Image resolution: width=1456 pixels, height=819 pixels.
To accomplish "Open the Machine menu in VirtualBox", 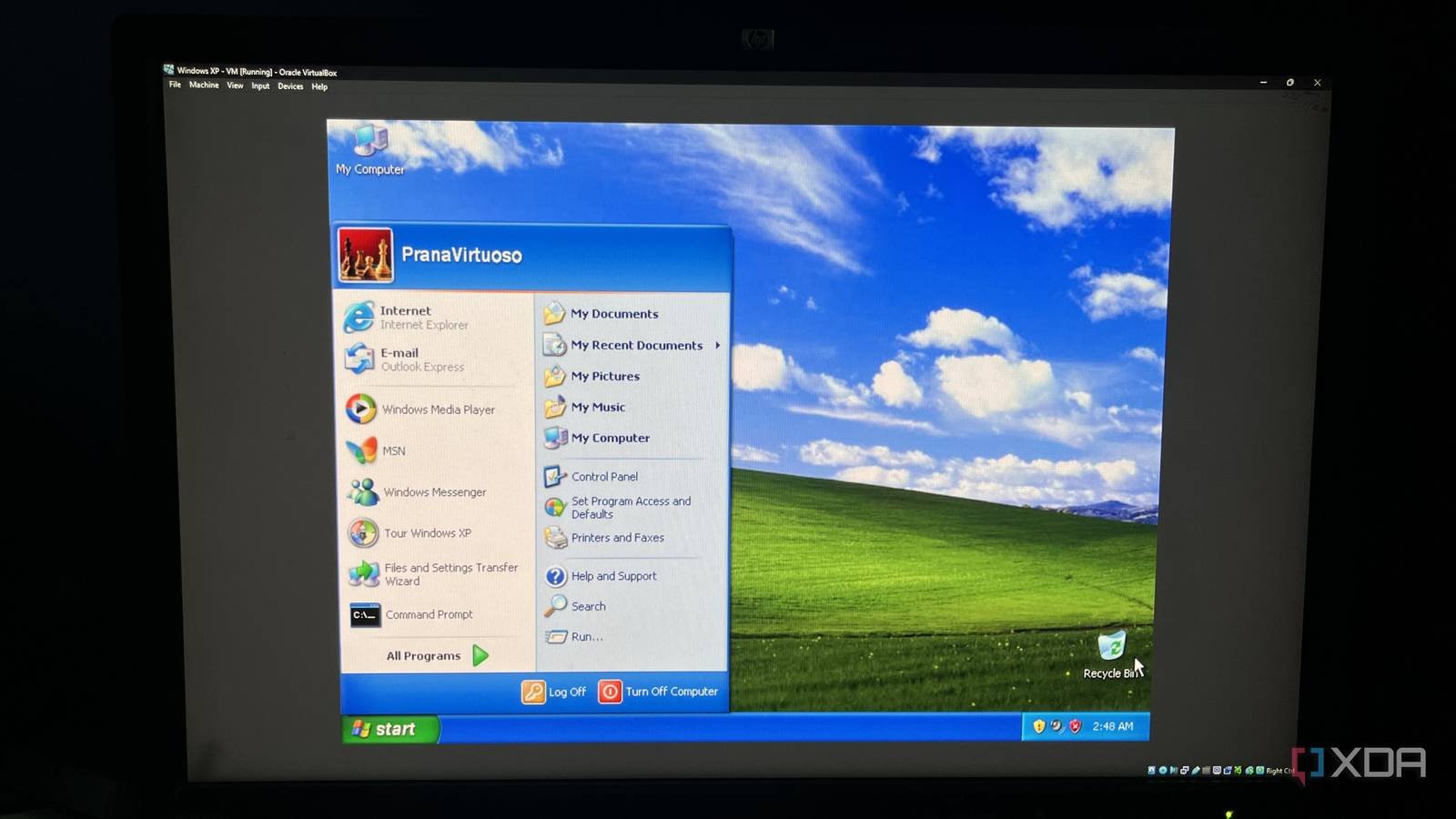I will 204,86.
